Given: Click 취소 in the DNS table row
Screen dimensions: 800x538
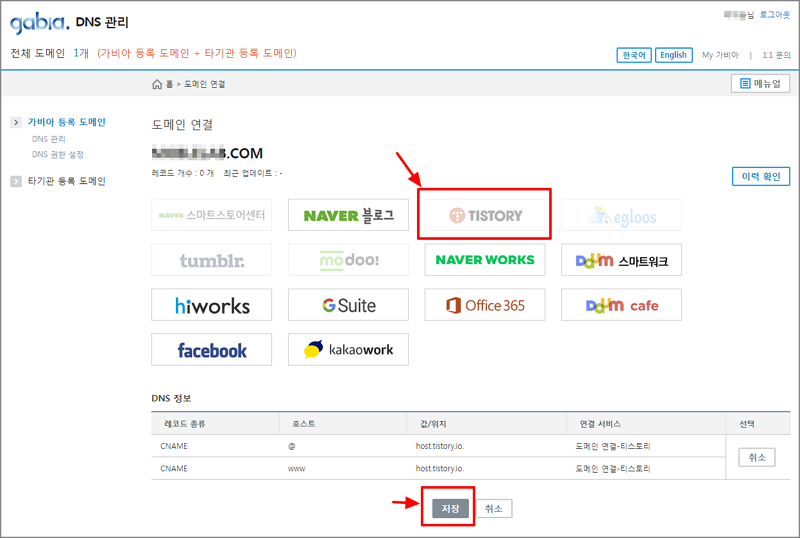Looking at the screenshot, I should point(757,457).
